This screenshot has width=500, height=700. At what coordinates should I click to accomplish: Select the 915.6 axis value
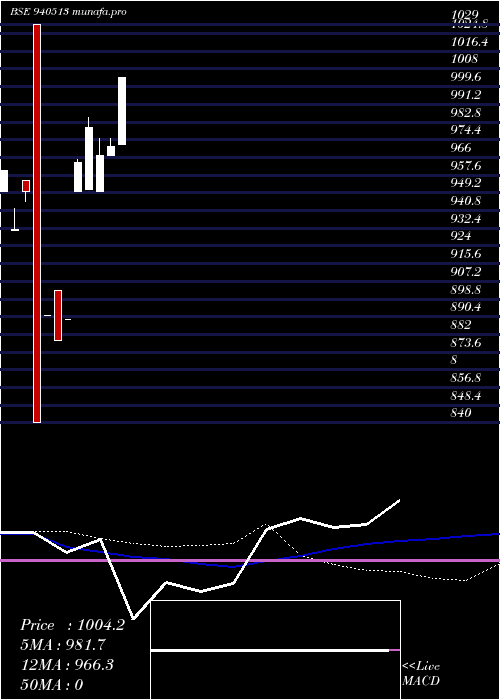click(466, 254)
